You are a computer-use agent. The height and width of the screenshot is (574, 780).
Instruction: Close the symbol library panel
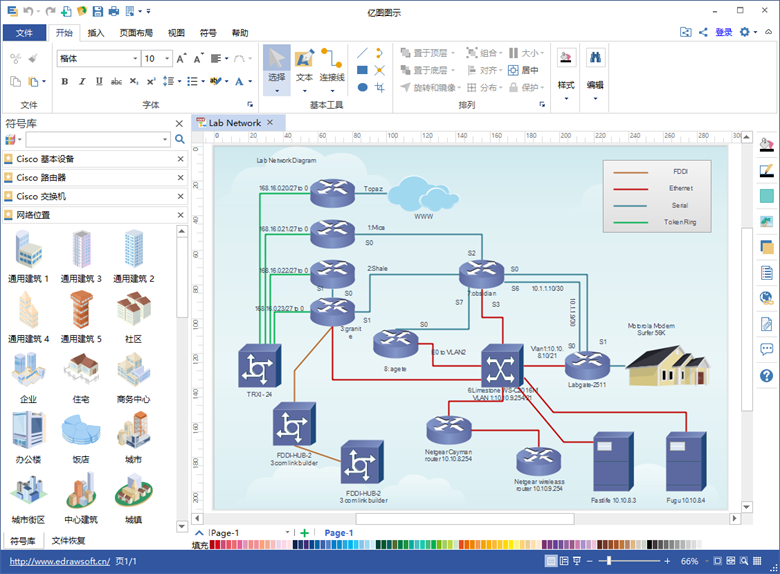coord(180,123)
